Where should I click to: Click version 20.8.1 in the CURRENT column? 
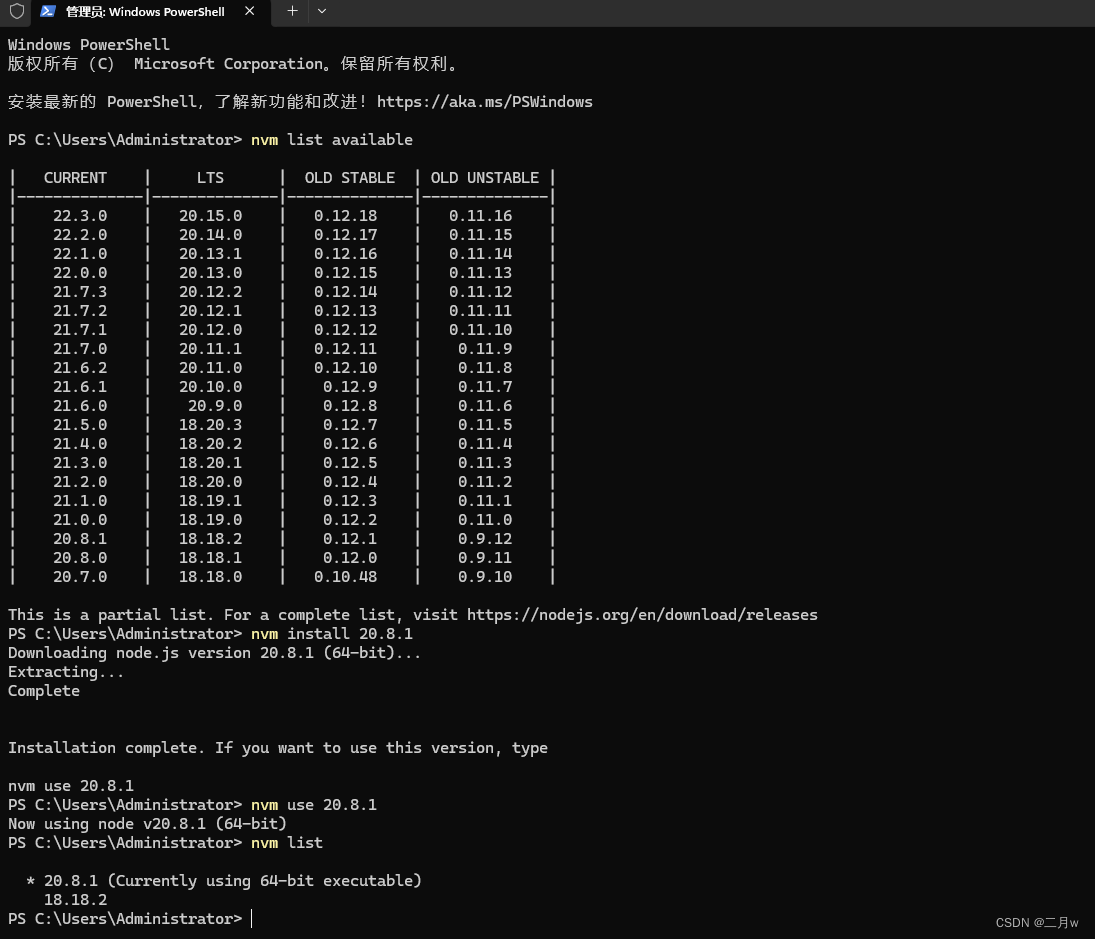[80, 539]
